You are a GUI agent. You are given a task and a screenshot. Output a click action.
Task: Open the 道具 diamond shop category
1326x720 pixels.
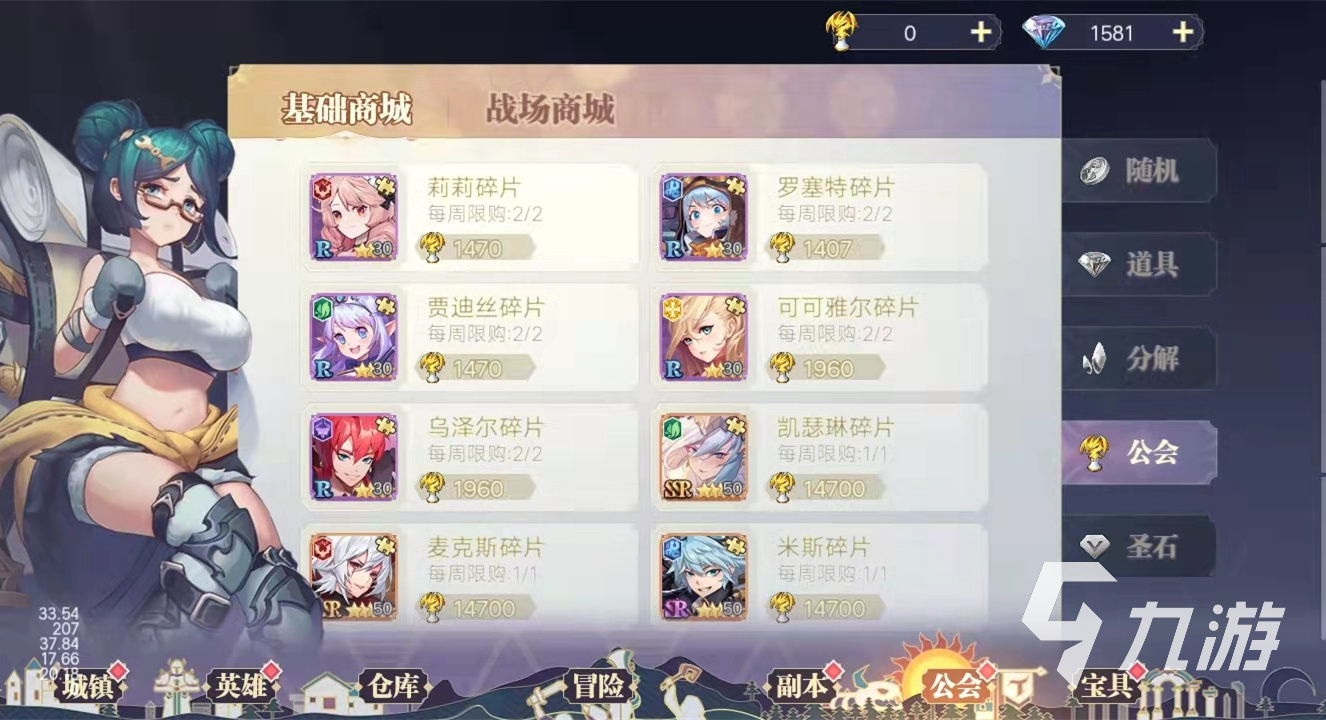(x=1139, y=265)
